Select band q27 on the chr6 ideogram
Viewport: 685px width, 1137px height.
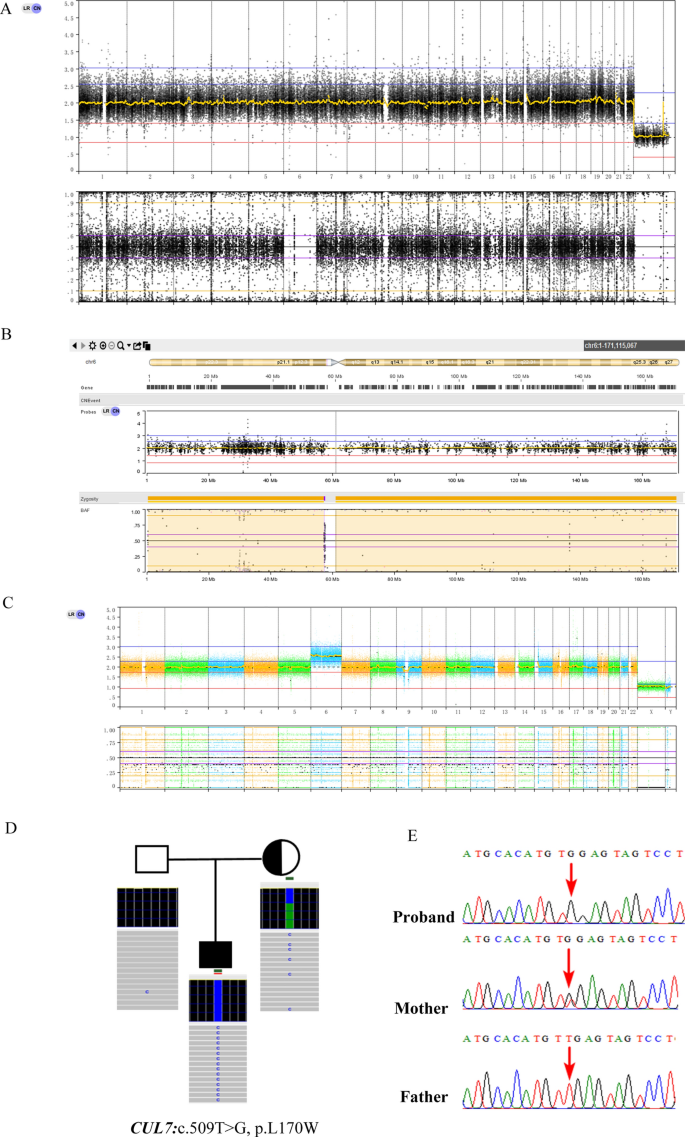(668, 361)
